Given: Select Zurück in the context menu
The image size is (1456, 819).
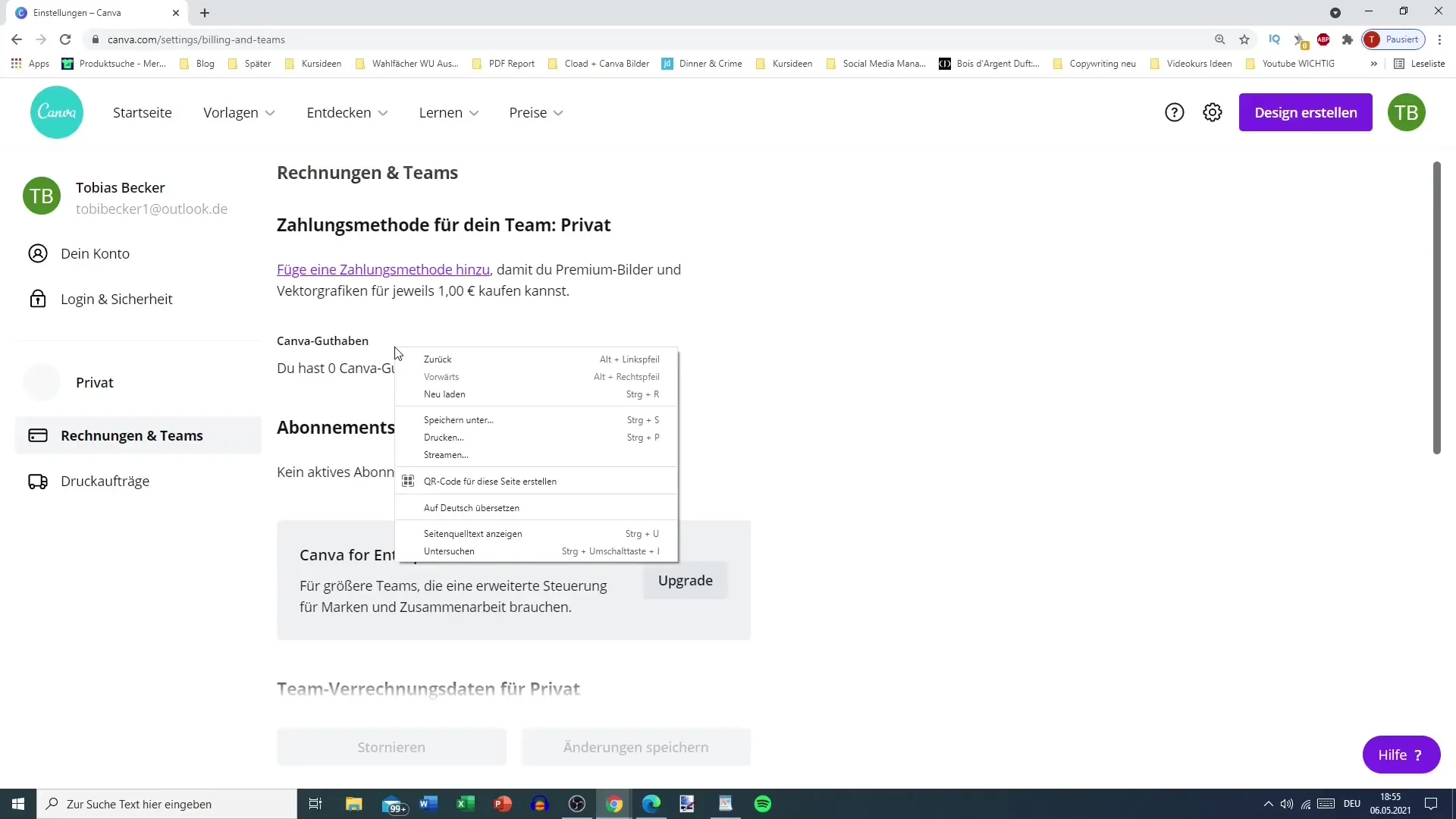Looking at the screenshot, I should pyautogui.click(x=536, y=359).
